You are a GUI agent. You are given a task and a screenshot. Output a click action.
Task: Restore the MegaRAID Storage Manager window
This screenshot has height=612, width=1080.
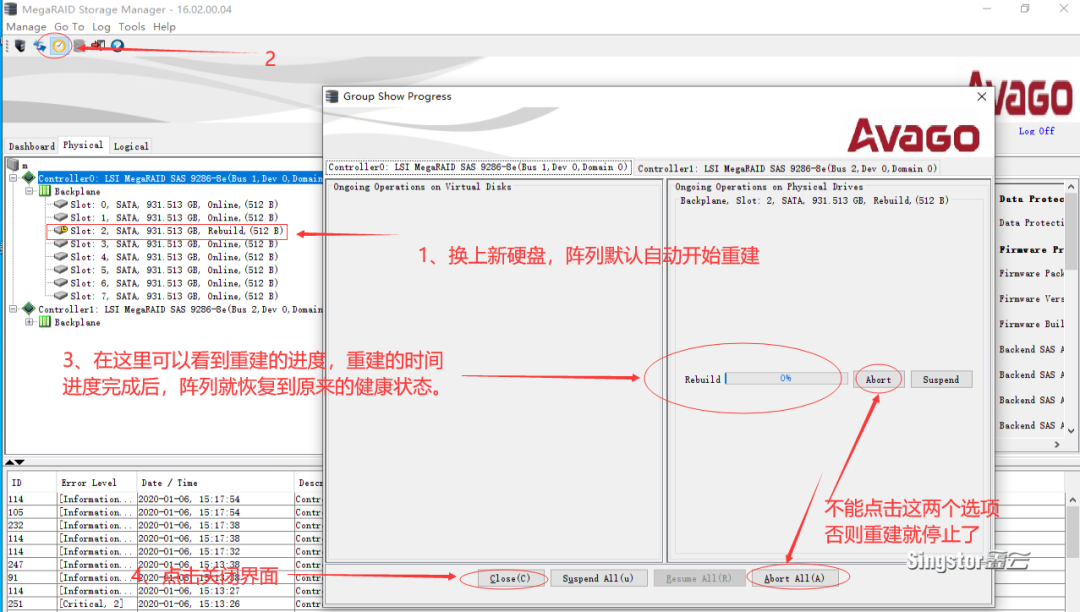coord(1025,9)
